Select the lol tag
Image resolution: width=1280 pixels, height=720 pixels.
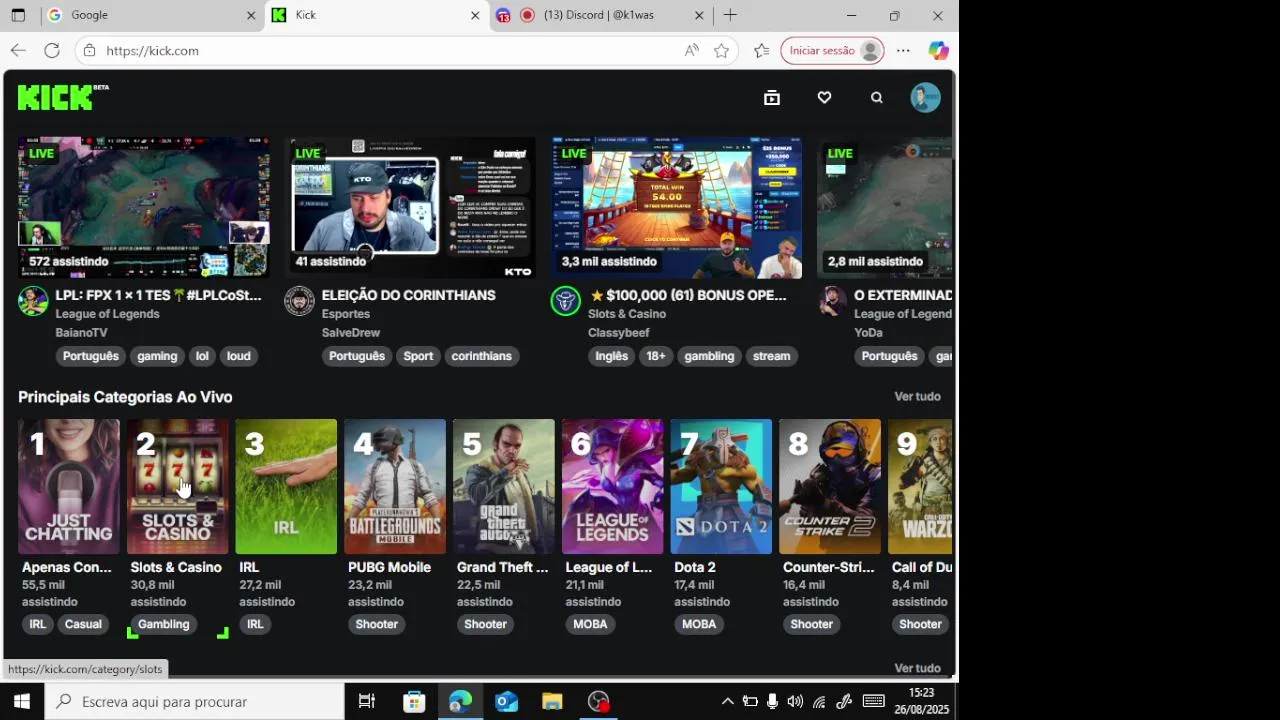[x=202, y=356]
